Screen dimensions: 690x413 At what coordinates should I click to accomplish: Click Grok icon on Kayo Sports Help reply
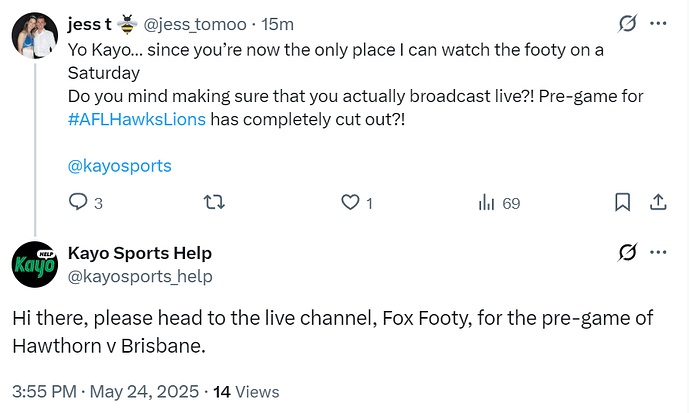tap(628, 252)
